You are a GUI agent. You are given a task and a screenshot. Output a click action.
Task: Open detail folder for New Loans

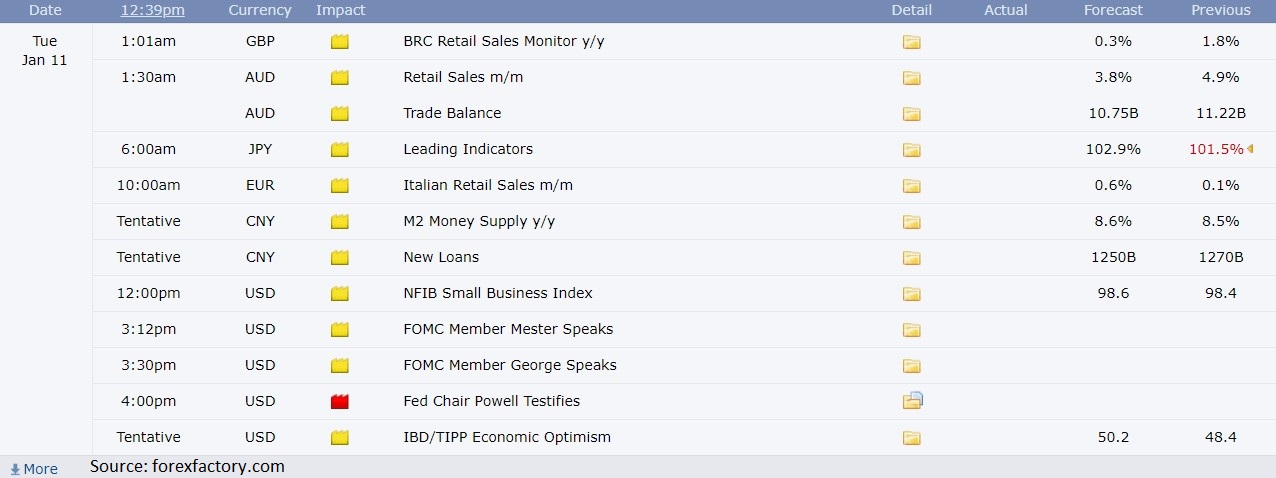pyautogui.click(x=911, y=258)
